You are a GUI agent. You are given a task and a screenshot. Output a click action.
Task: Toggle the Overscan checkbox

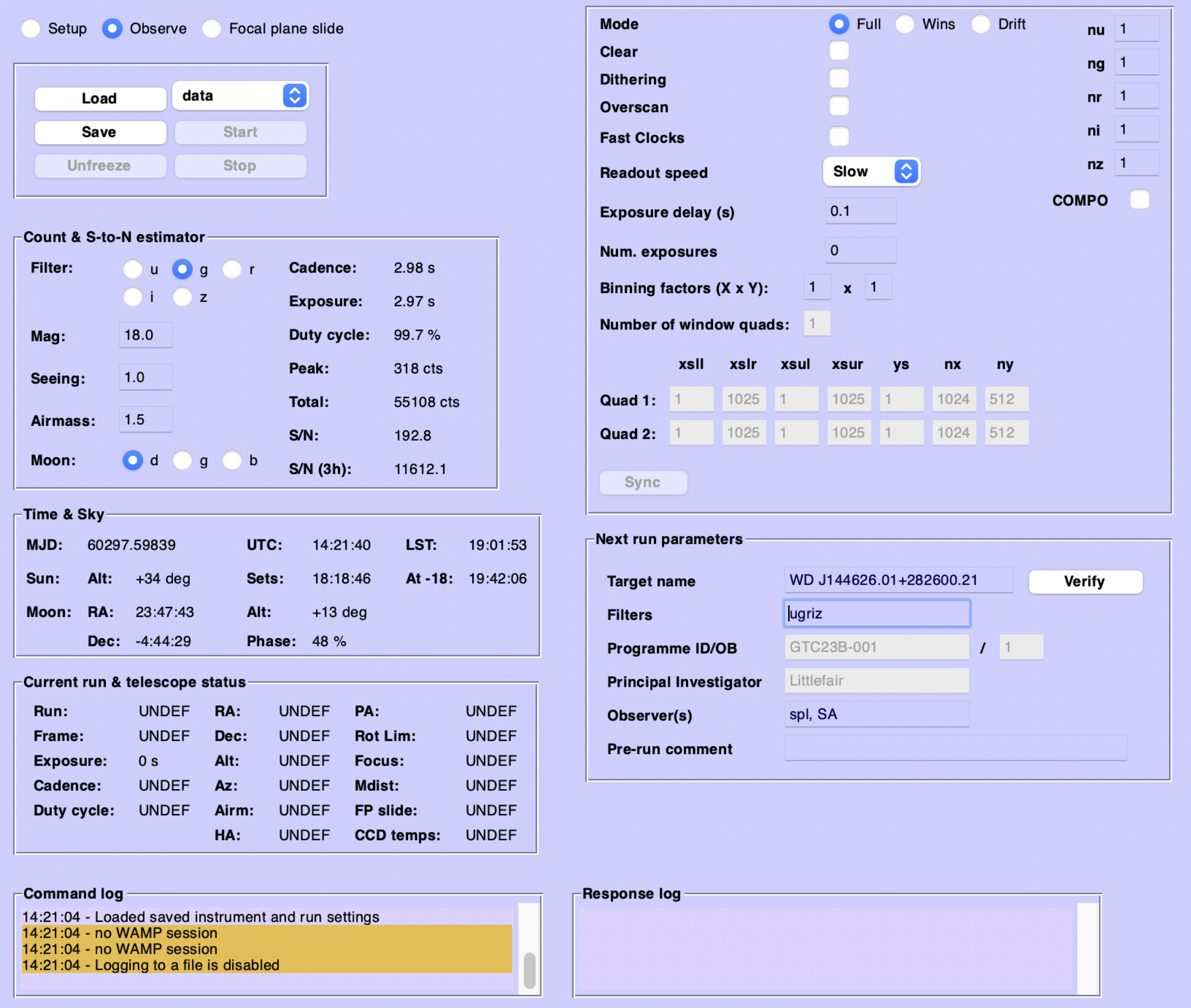(839, 106)
